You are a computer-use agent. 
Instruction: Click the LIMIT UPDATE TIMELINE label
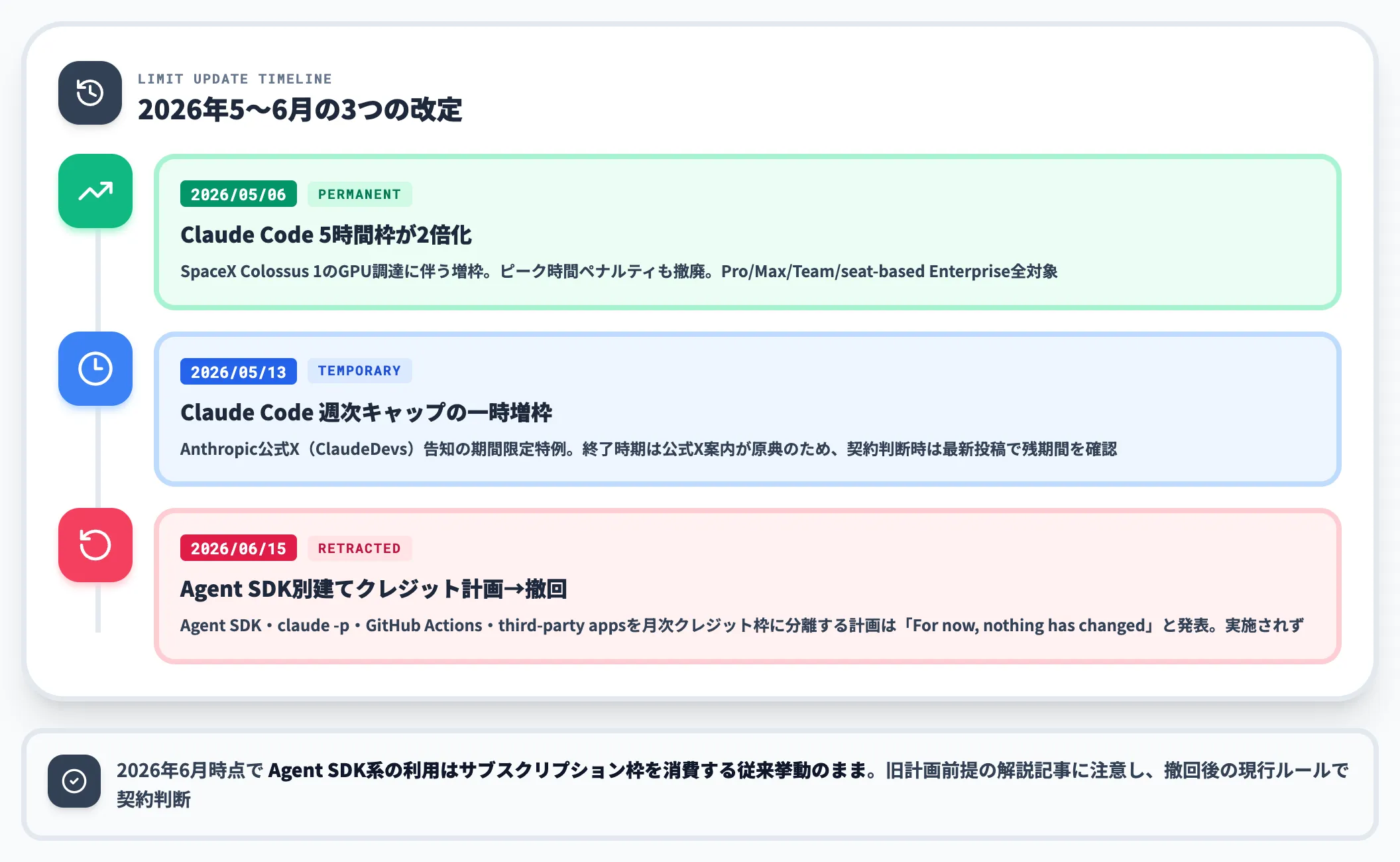coord(235,79)
